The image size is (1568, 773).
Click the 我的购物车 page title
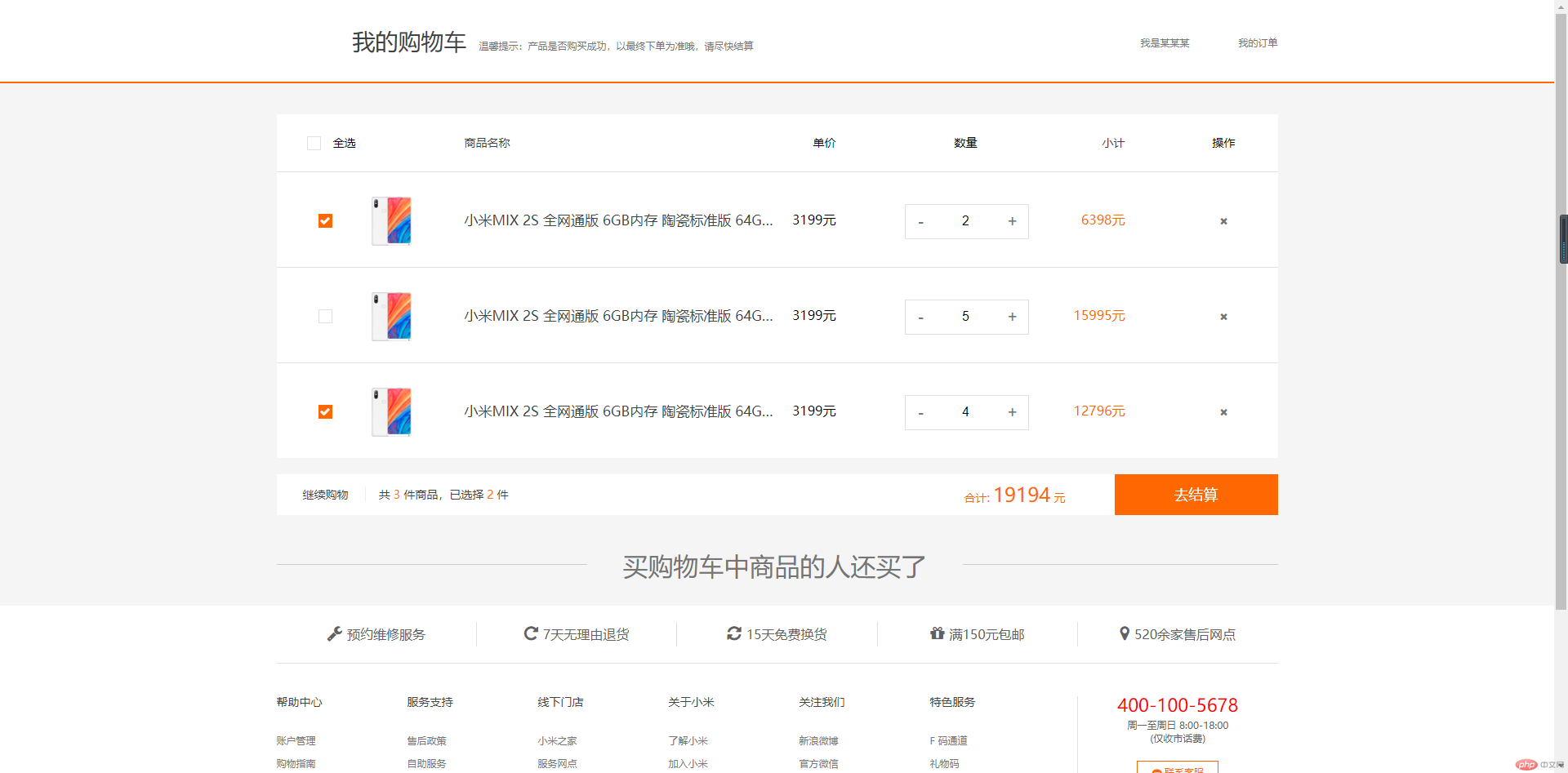pyautogui.click(x=409, y=42)
